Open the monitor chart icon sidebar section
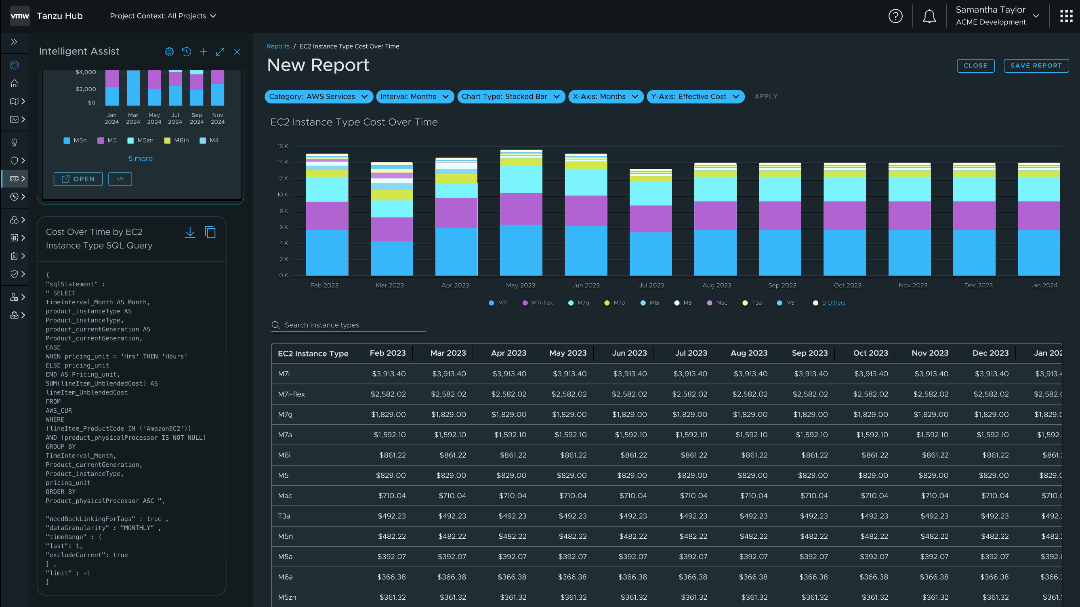 14,119
